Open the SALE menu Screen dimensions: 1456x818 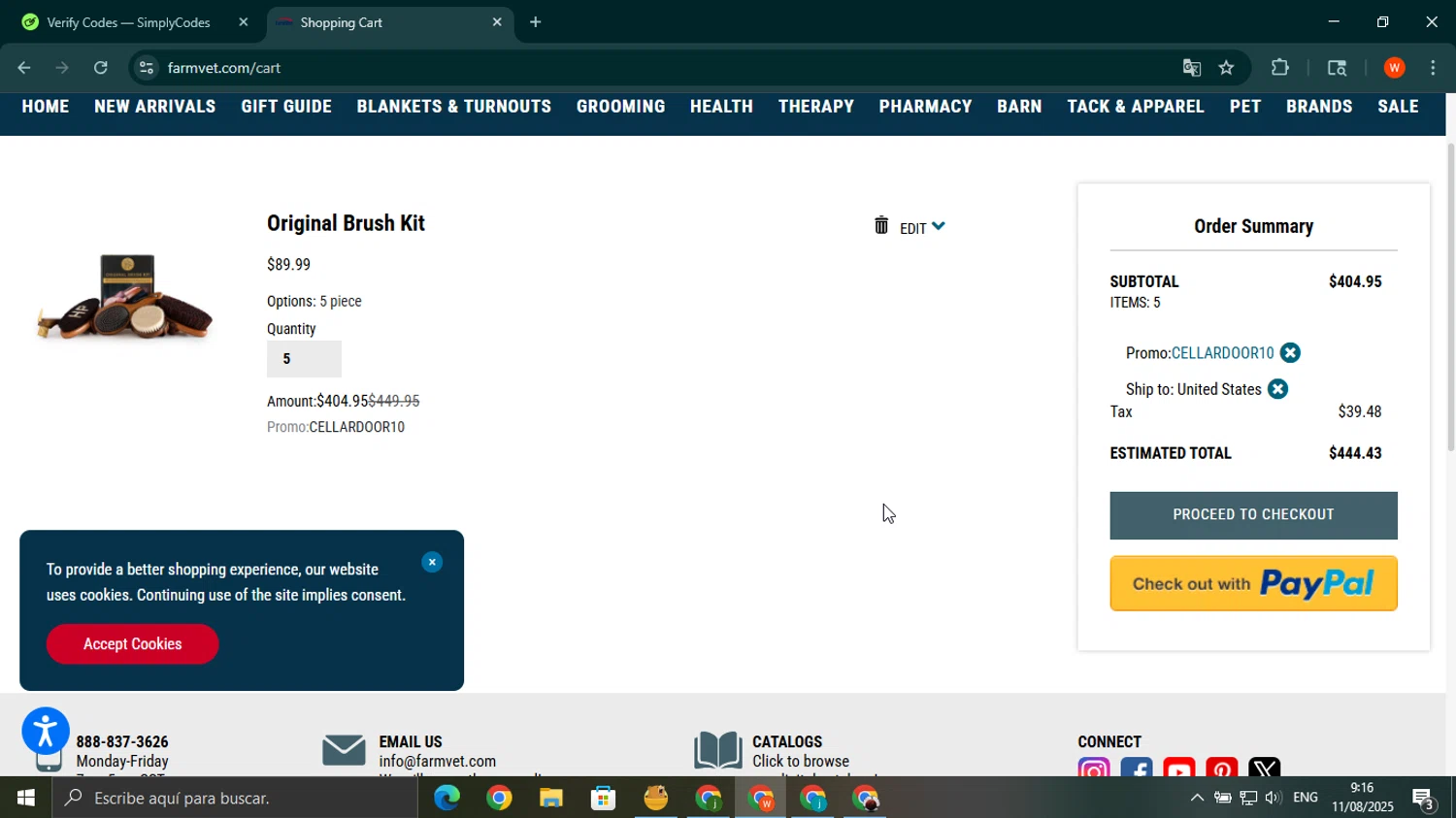coord(1399,107)
